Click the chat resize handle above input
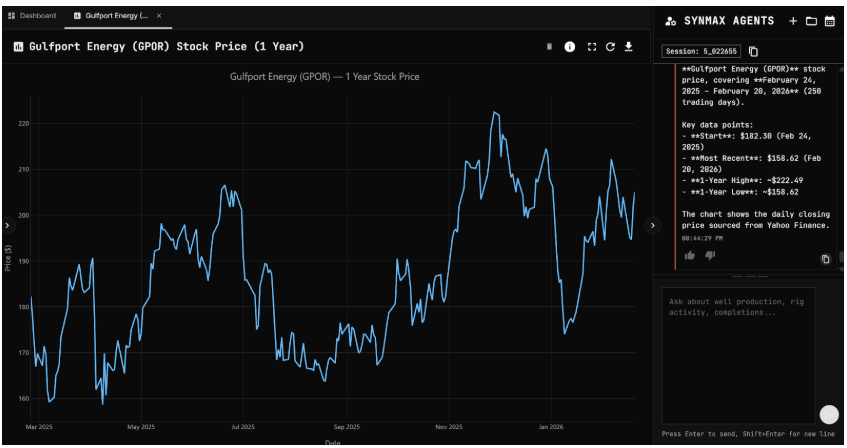This screenshot has height=448, width=847. pos(750,276)
